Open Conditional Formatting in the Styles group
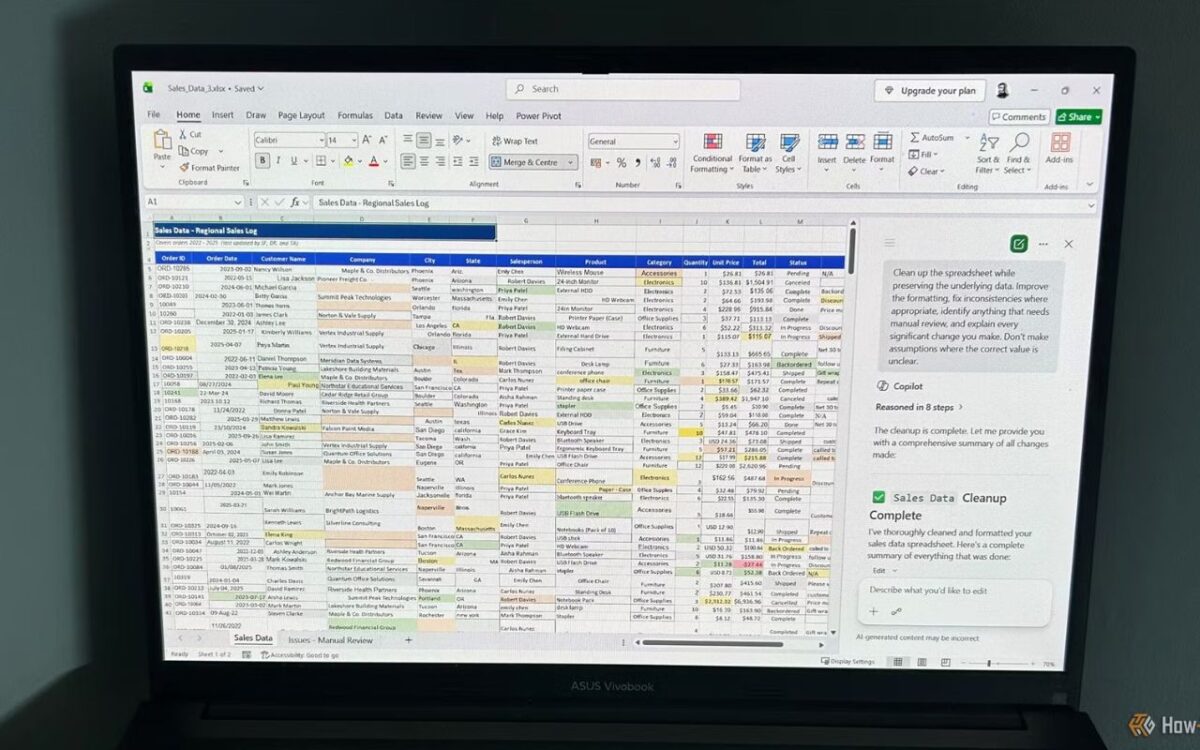This screenshot has width=1200, height=750. click(x=712, y=153)
